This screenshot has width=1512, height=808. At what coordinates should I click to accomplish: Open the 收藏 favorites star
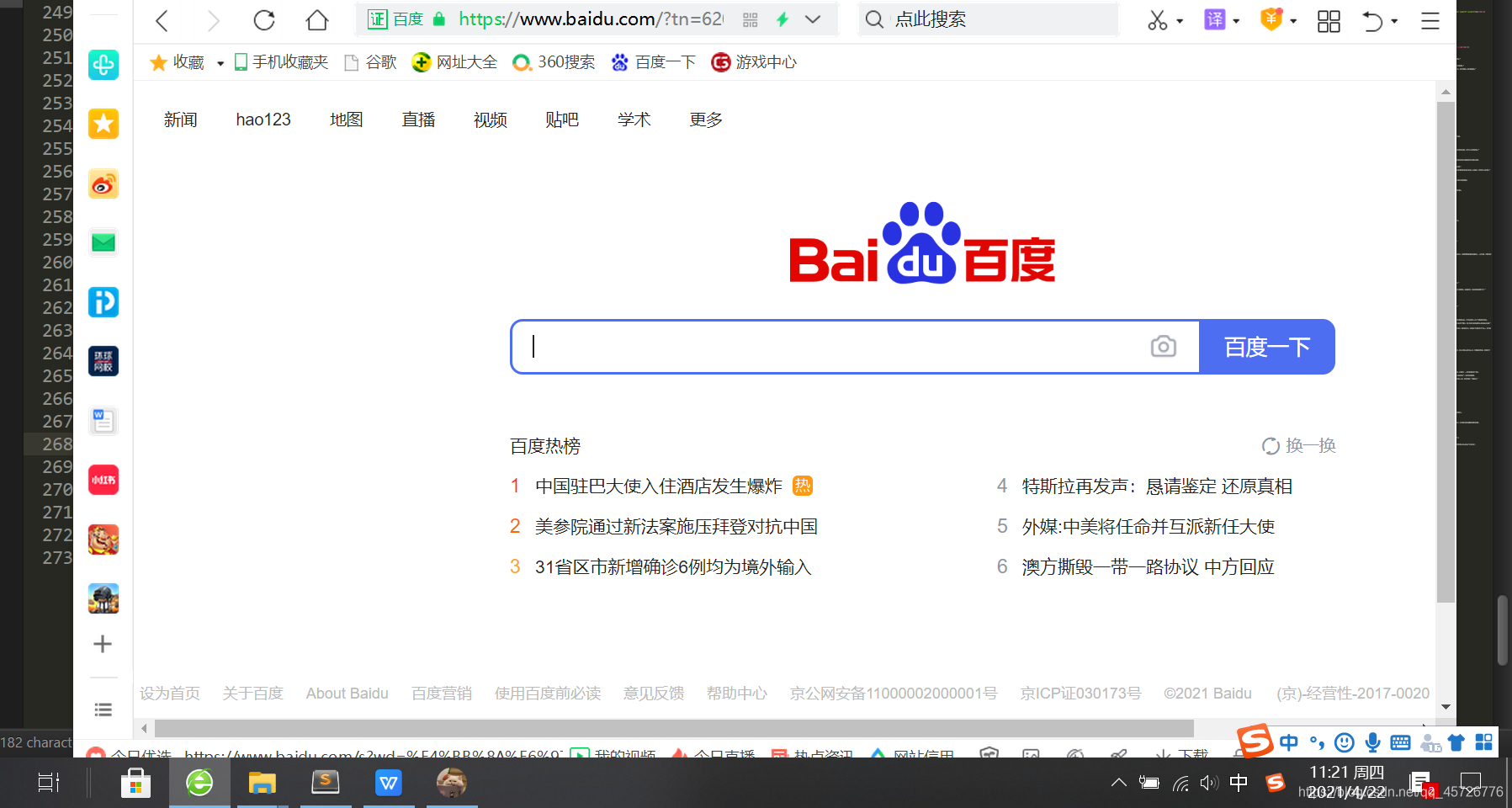point(177,62)
